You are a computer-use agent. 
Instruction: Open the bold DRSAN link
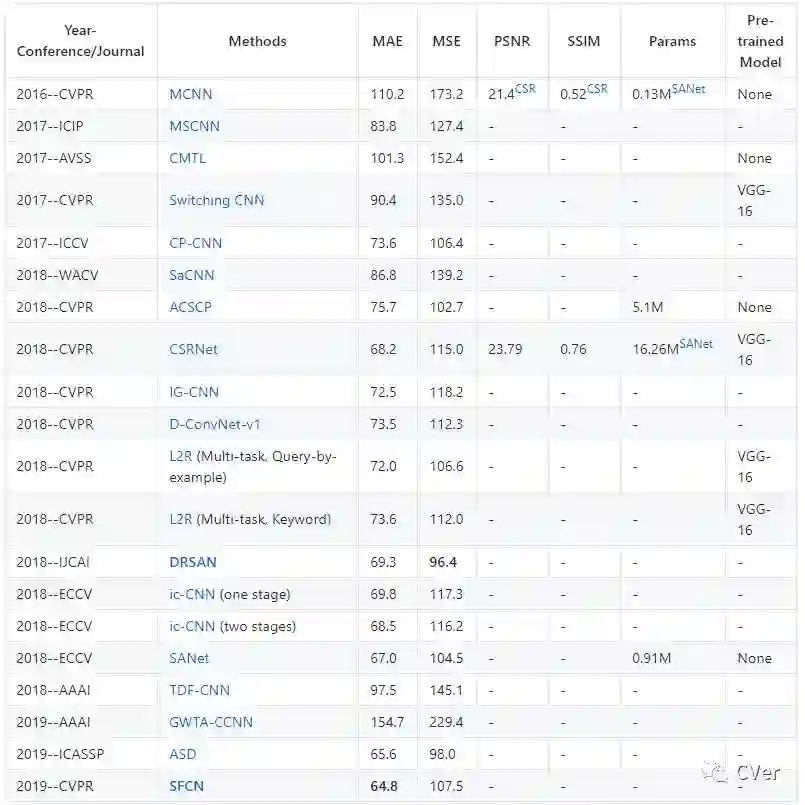coord(194,562)
